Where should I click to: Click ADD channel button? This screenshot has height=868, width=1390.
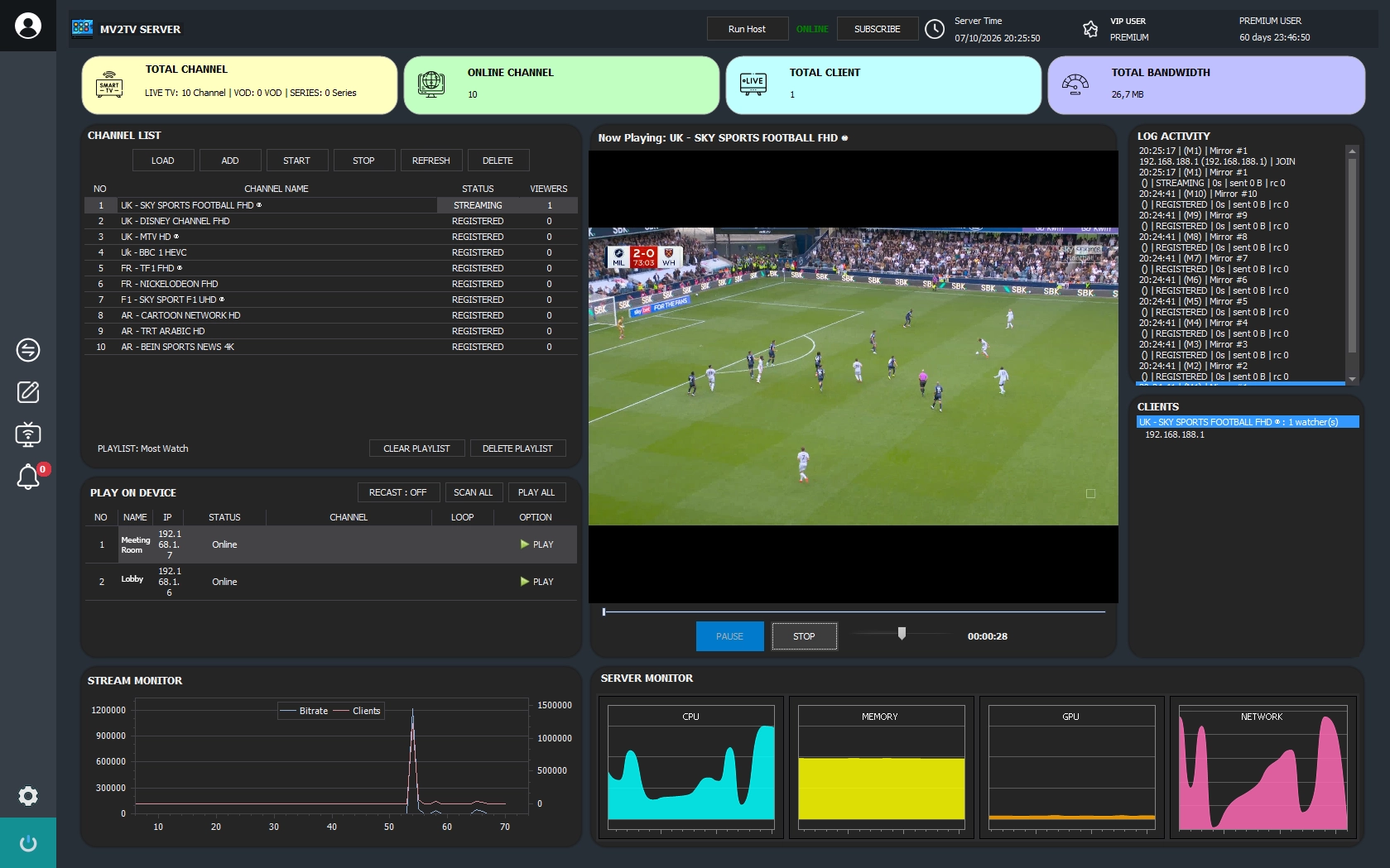pyautogui.click(x=230, y=161)
